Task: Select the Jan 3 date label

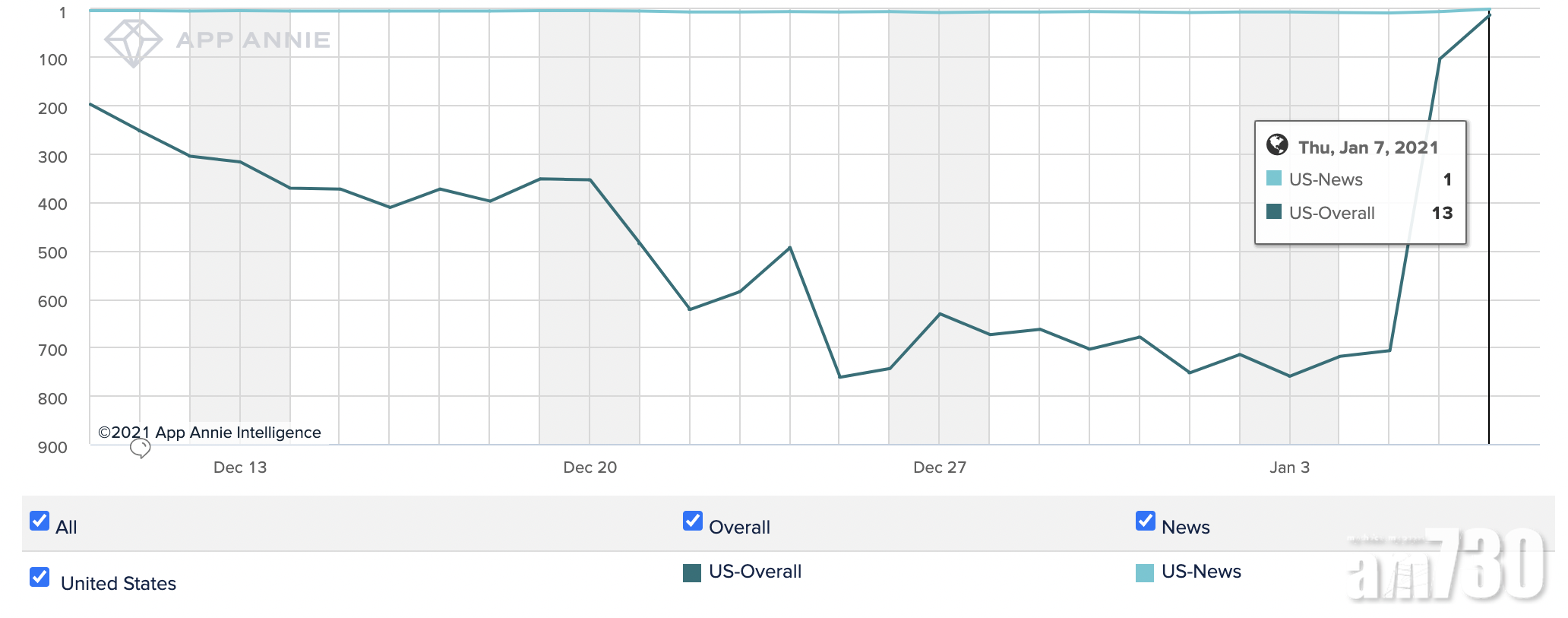Action: [x=1289, y=467]
